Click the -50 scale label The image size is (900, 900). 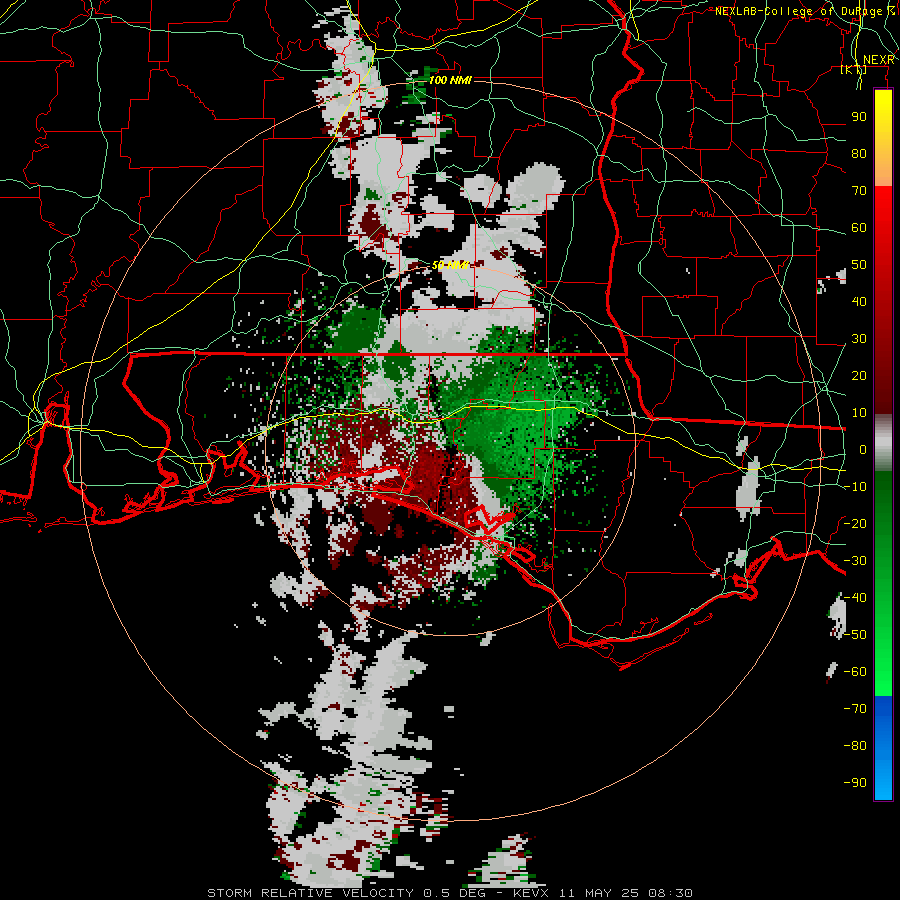[x=855, y=634]
